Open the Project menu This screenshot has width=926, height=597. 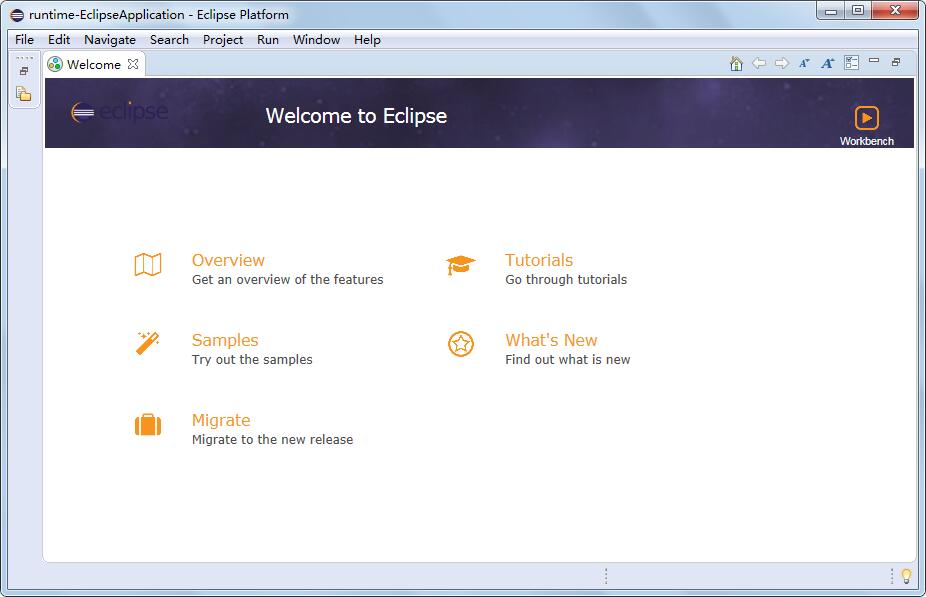click(223, 40)
